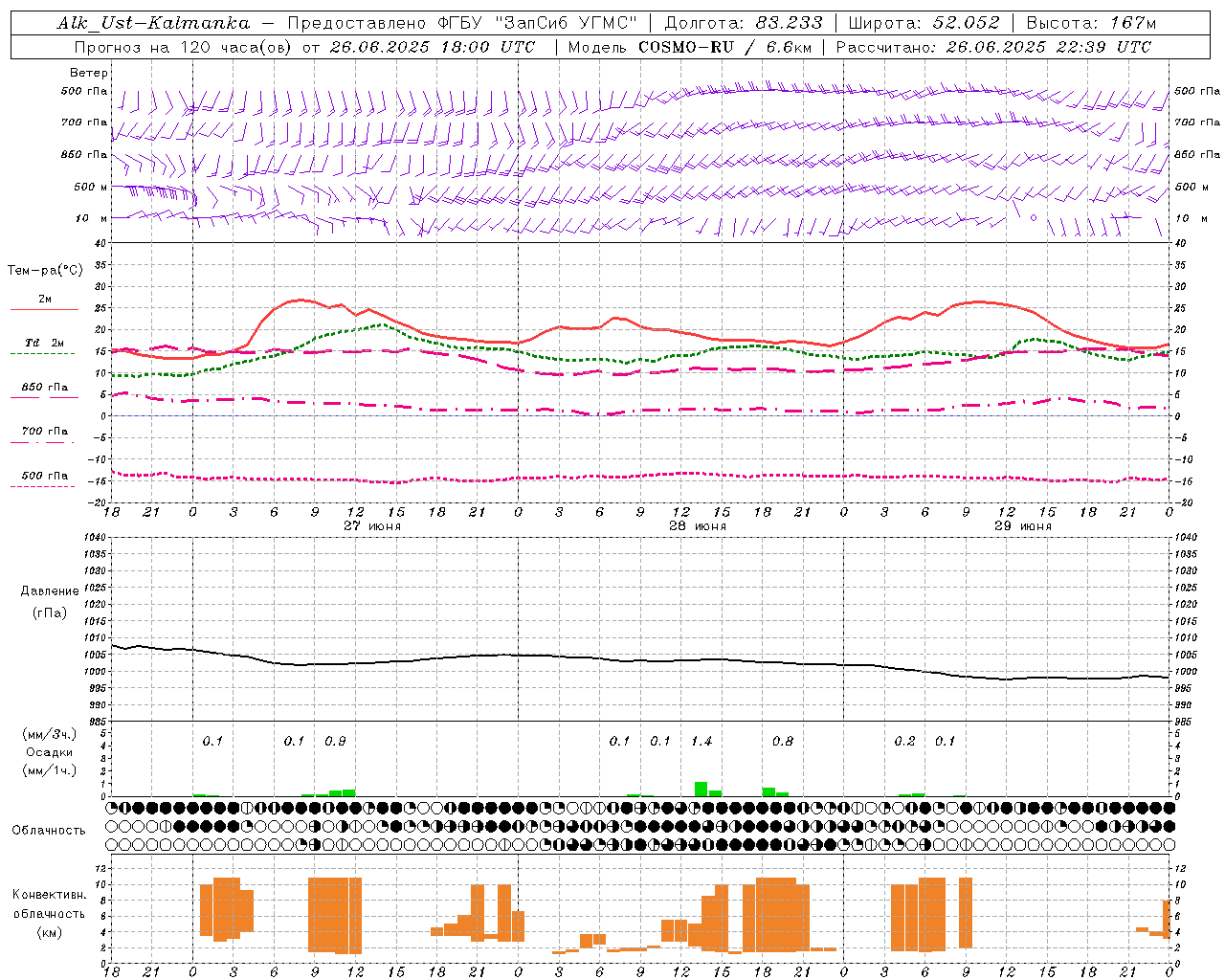This screenshot has width=1225, height=980.
Task: Click the 'Тем-ра(°C)' axis label
Action: (45, 271)
